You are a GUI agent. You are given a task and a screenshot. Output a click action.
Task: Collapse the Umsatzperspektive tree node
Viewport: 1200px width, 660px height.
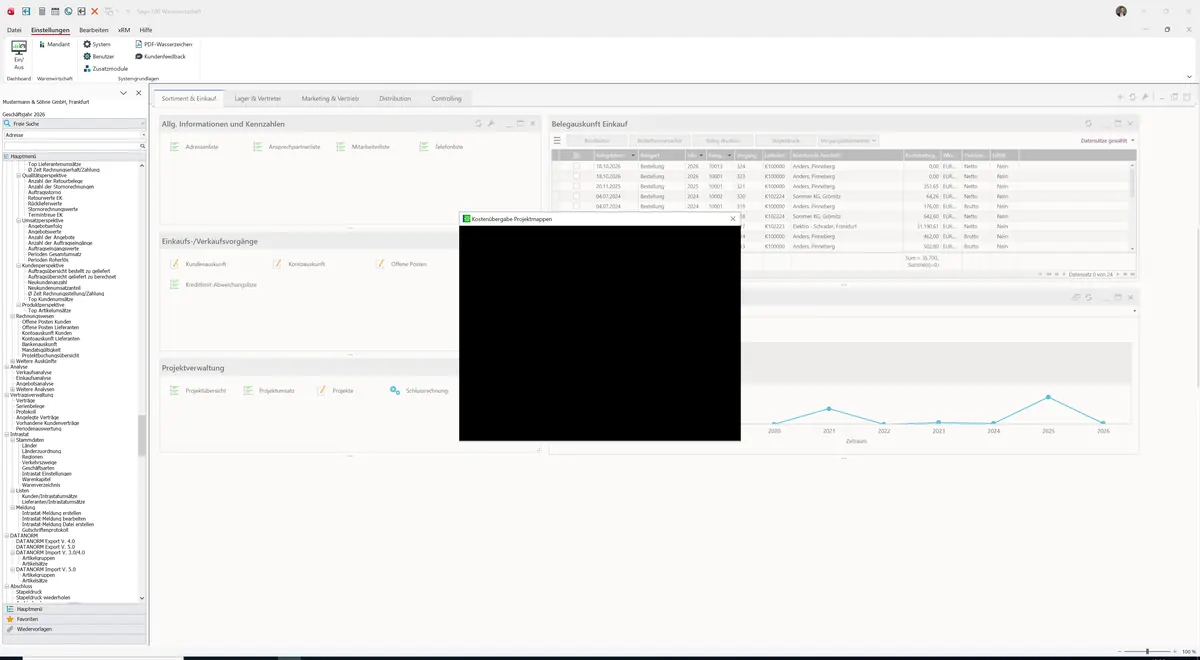tap(19, 221)
